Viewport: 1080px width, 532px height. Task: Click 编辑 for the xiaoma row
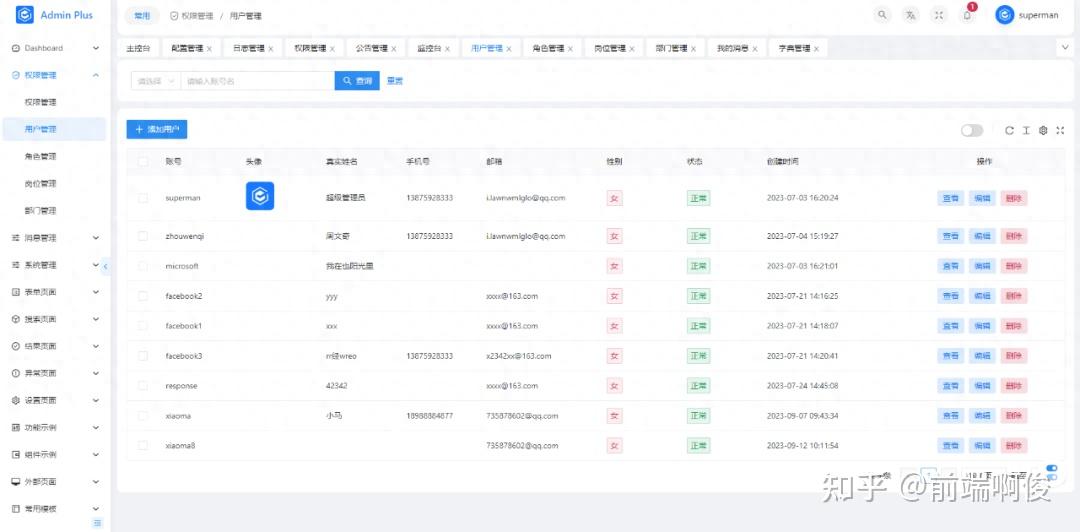[982, 416]
